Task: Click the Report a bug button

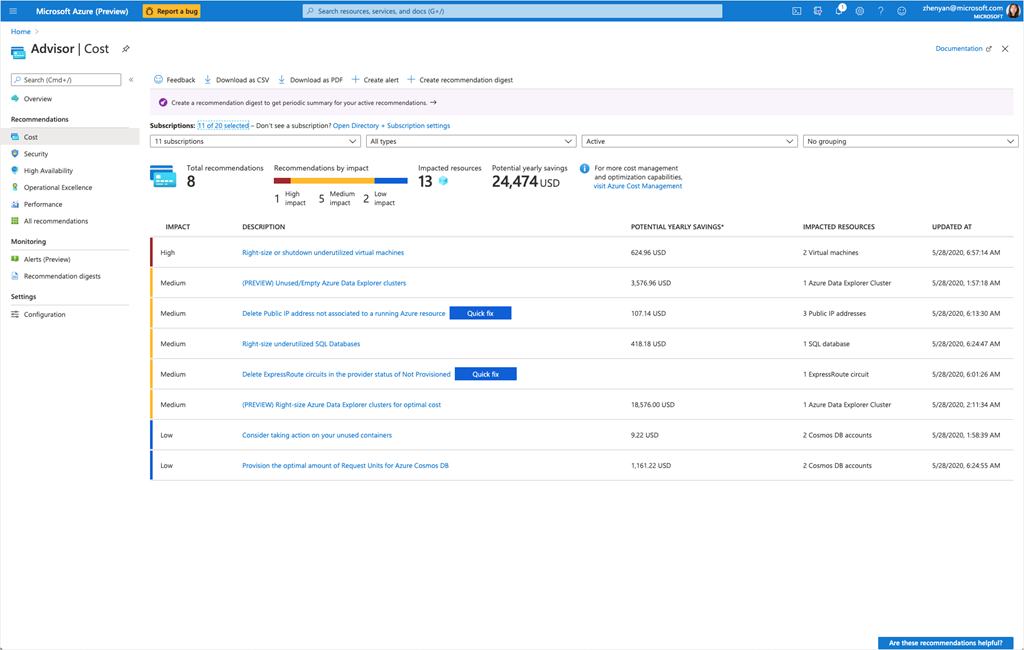Action: tap(172, 11)
